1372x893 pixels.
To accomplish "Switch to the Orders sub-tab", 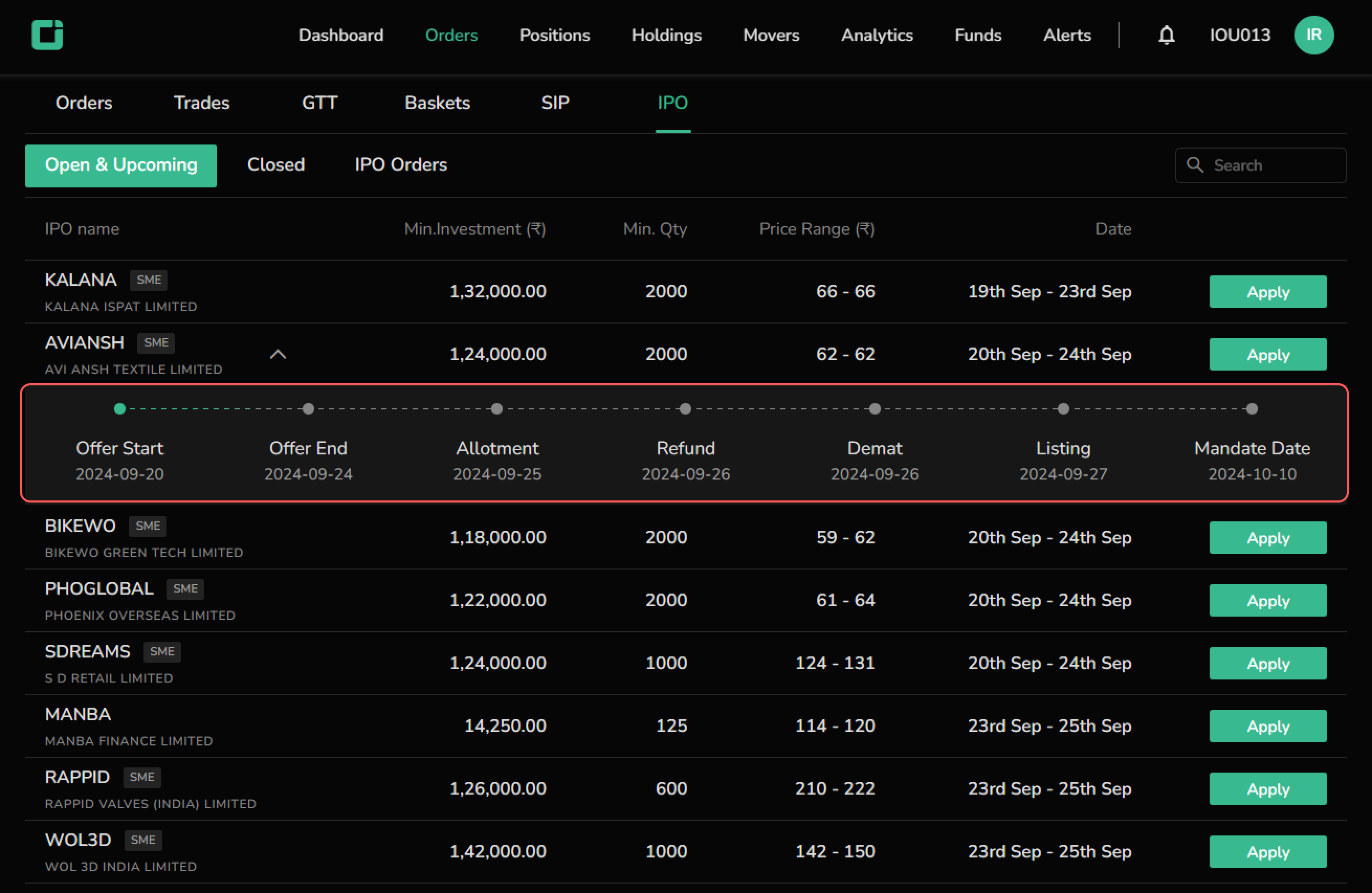I will pyautogui.click(x=84, y=103).
